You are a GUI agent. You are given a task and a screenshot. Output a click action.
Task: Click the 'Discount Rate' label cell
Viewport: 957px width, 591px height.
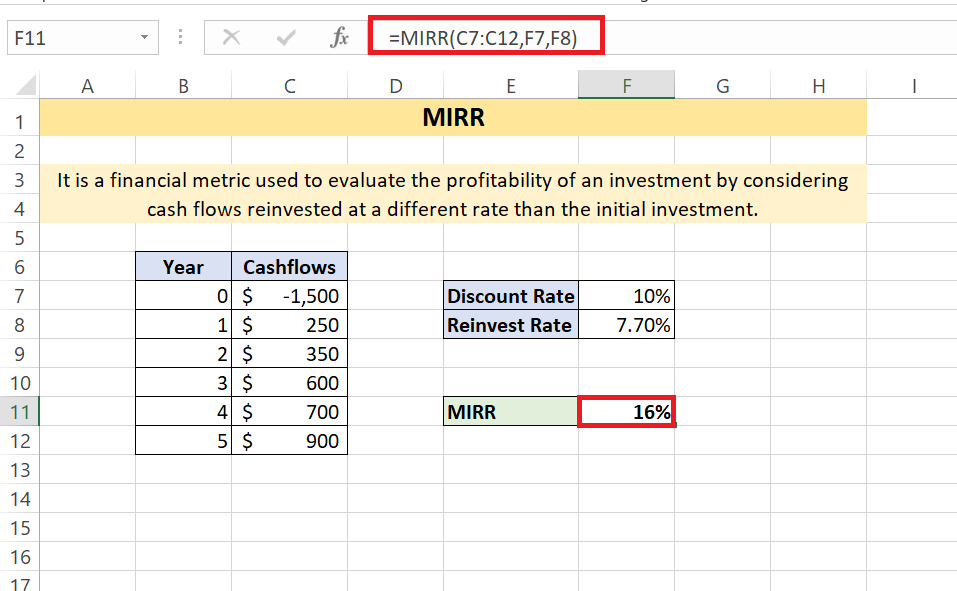(x=511, y=296)
